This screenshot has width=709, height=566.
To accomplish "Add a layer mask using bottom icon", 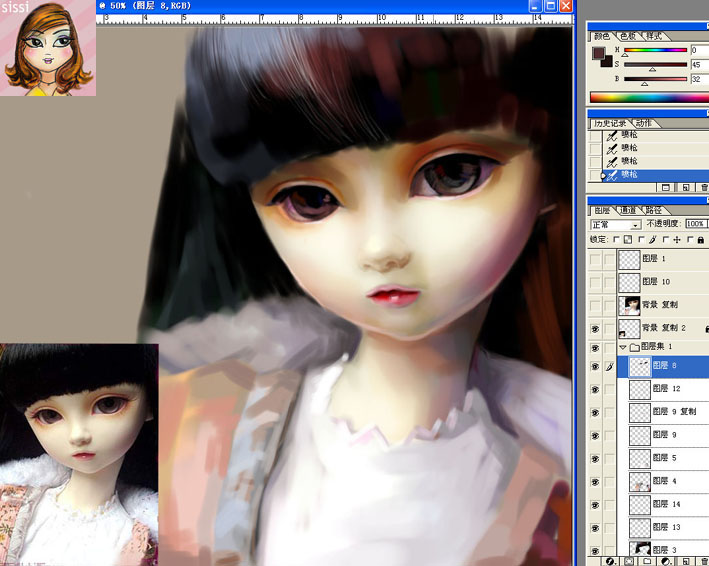I will [628, 562].
